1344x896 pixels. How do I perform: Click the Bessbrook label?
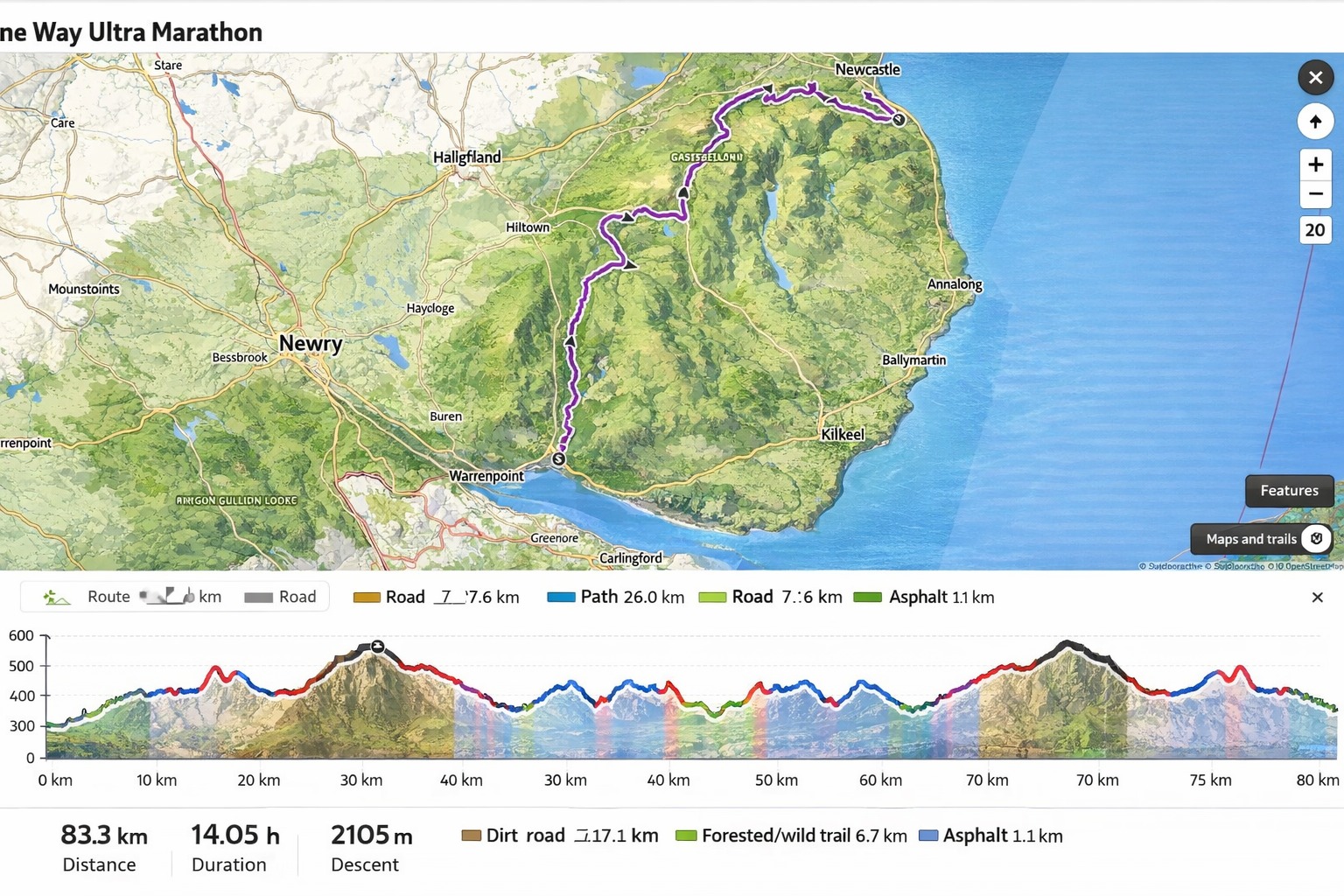240,357
